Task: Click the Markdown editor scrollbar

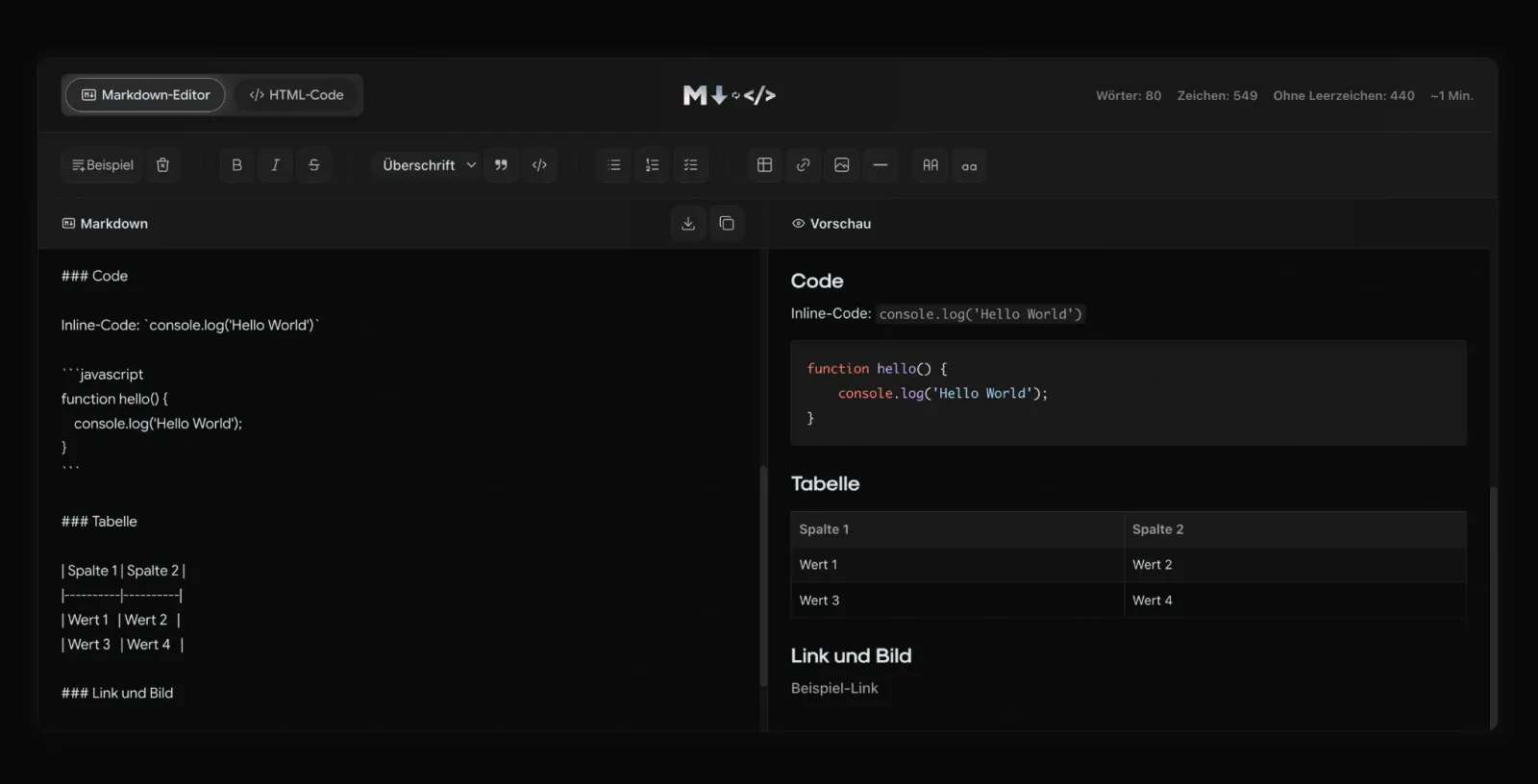Action: [763, 576]
